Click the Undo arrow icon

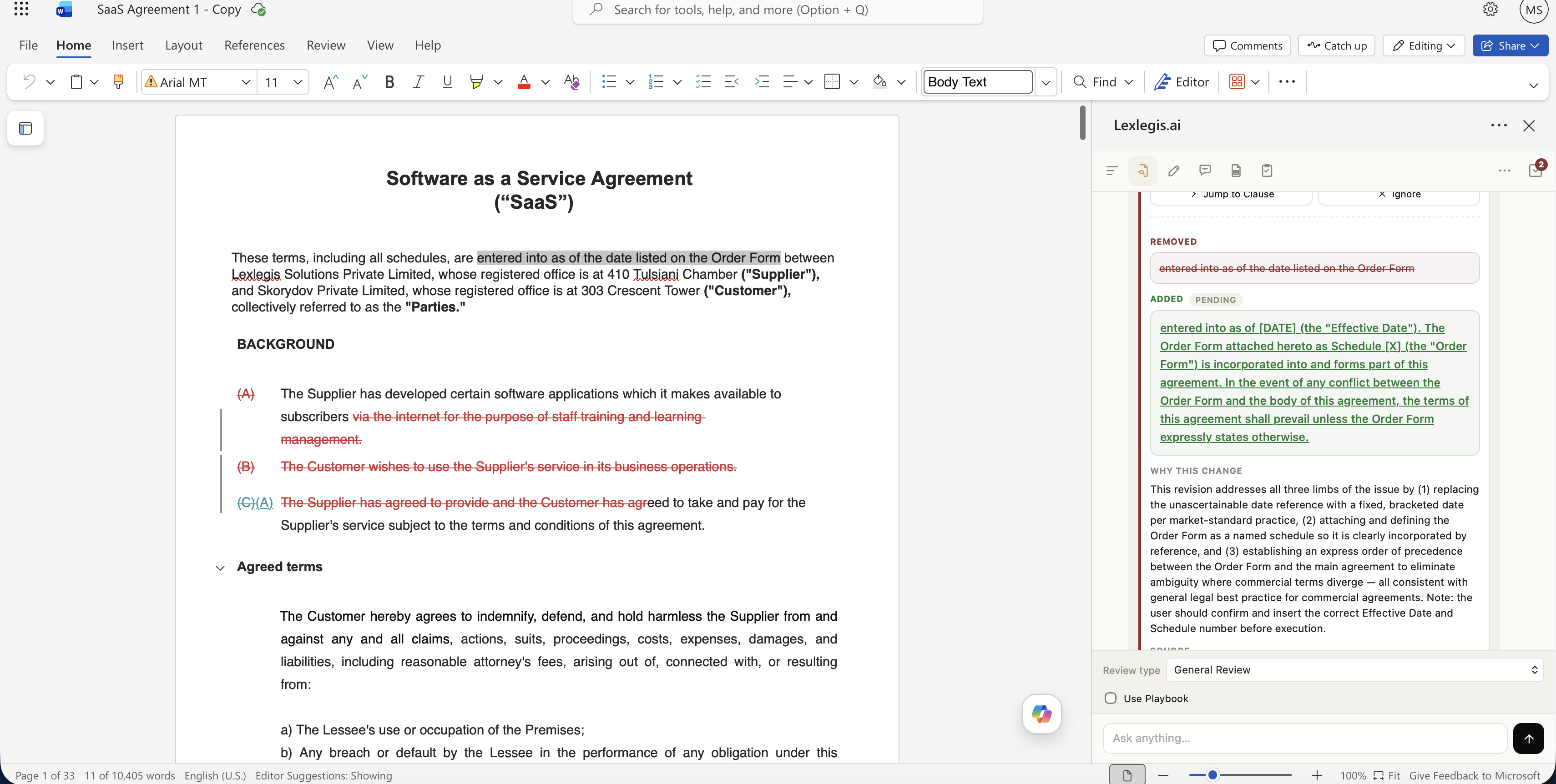(29, 81)
